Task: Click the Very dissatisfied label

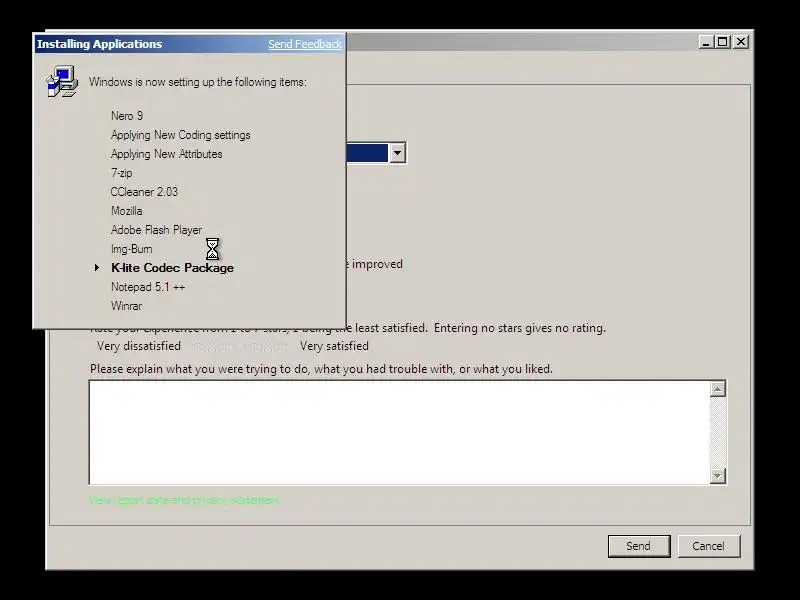Action: [x=139, y=346]
